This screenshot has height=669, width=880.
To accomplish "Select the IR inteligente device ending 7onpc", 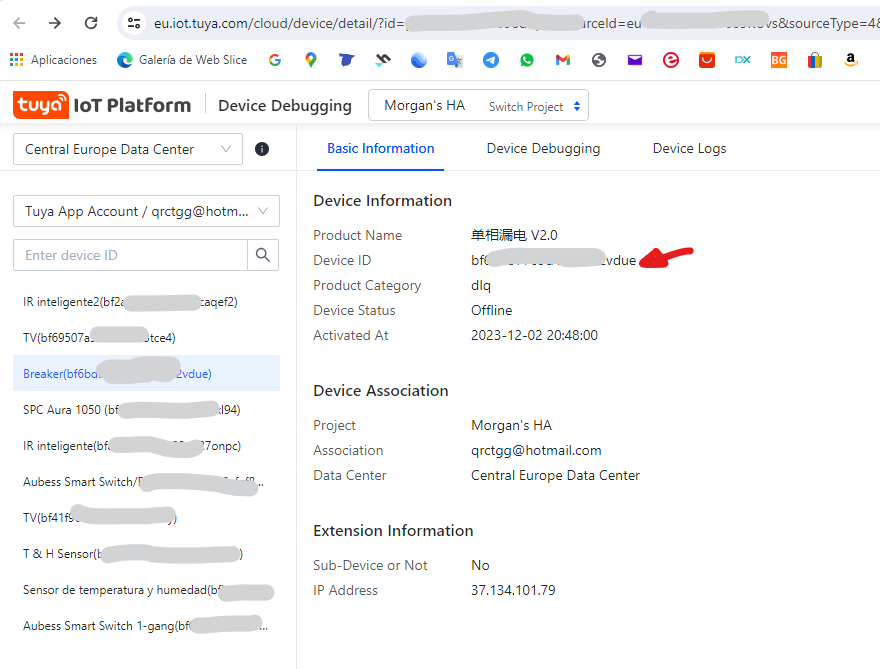I will coord(146,446).
